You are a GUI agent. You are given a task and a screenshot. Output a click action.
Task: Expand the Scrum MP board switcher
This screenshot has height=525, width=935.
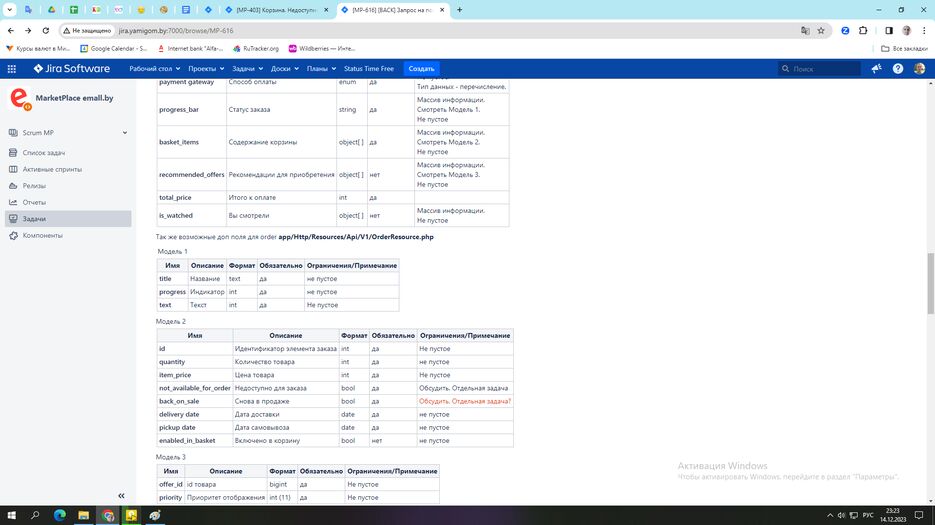pos(68,132)
